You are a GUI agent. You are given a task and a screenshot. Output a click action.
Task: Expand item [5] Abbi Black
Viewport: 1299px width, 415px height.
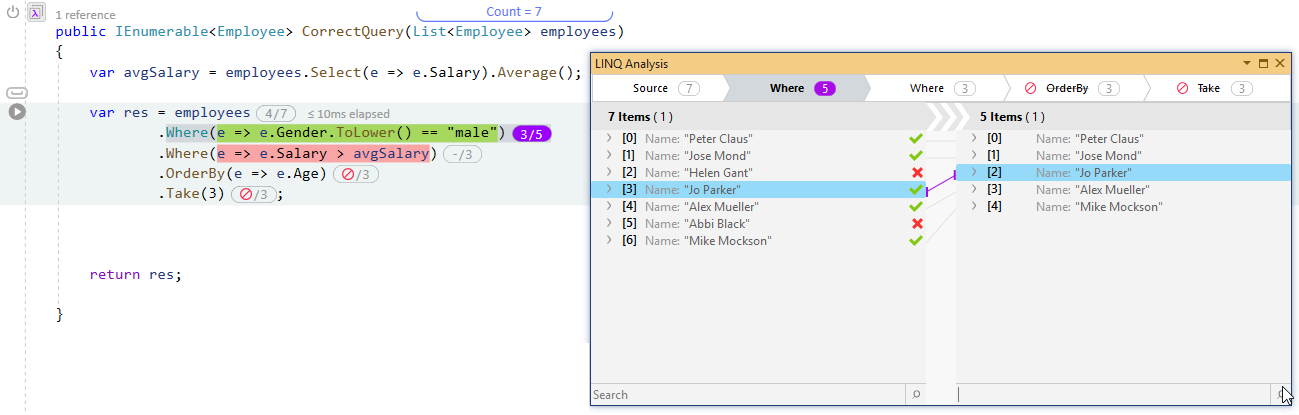click(x=609, y=223)
